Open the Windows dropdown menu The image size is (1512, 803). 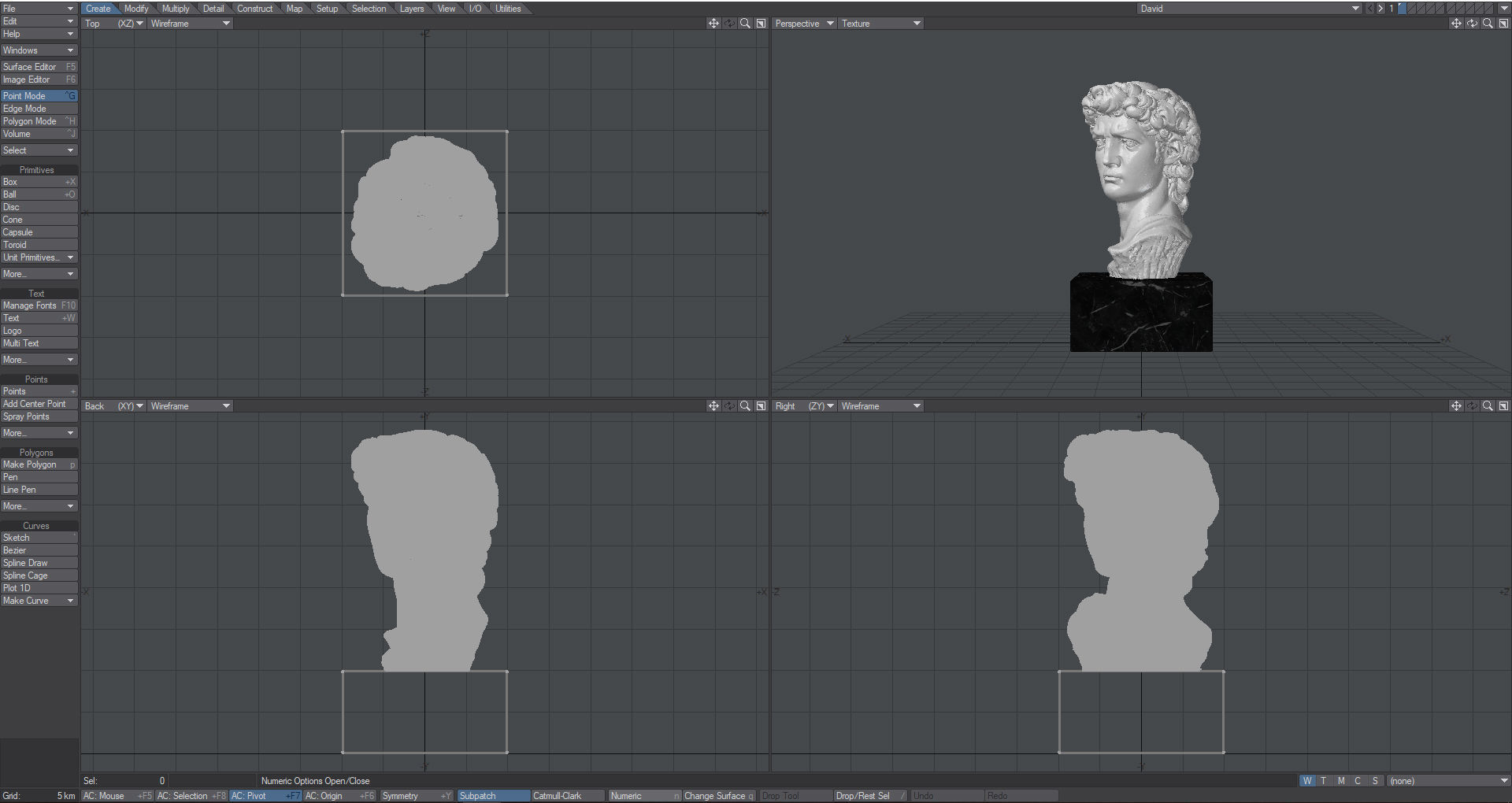tap(39, 50)
